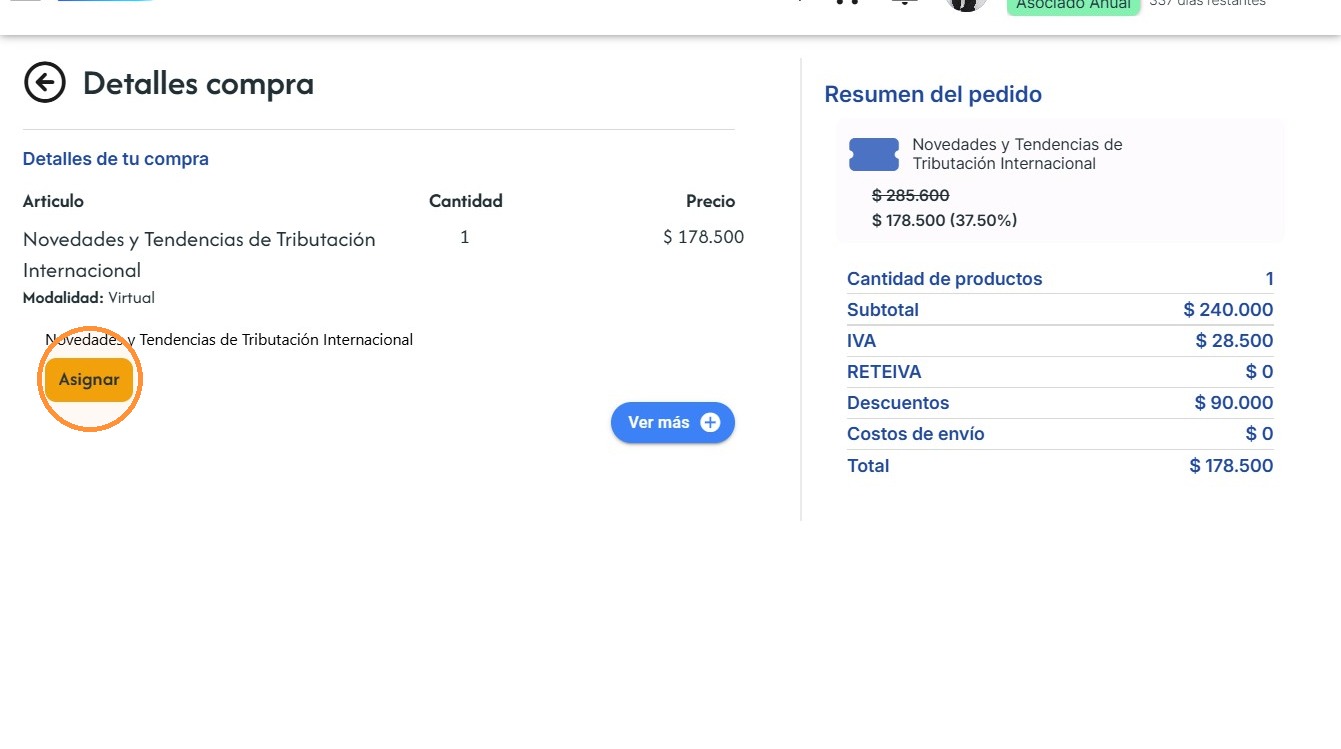Click the Asociado Anual membership badge
The height and width of the screenshot is (749, 1341).
[x=1074, y=5]
